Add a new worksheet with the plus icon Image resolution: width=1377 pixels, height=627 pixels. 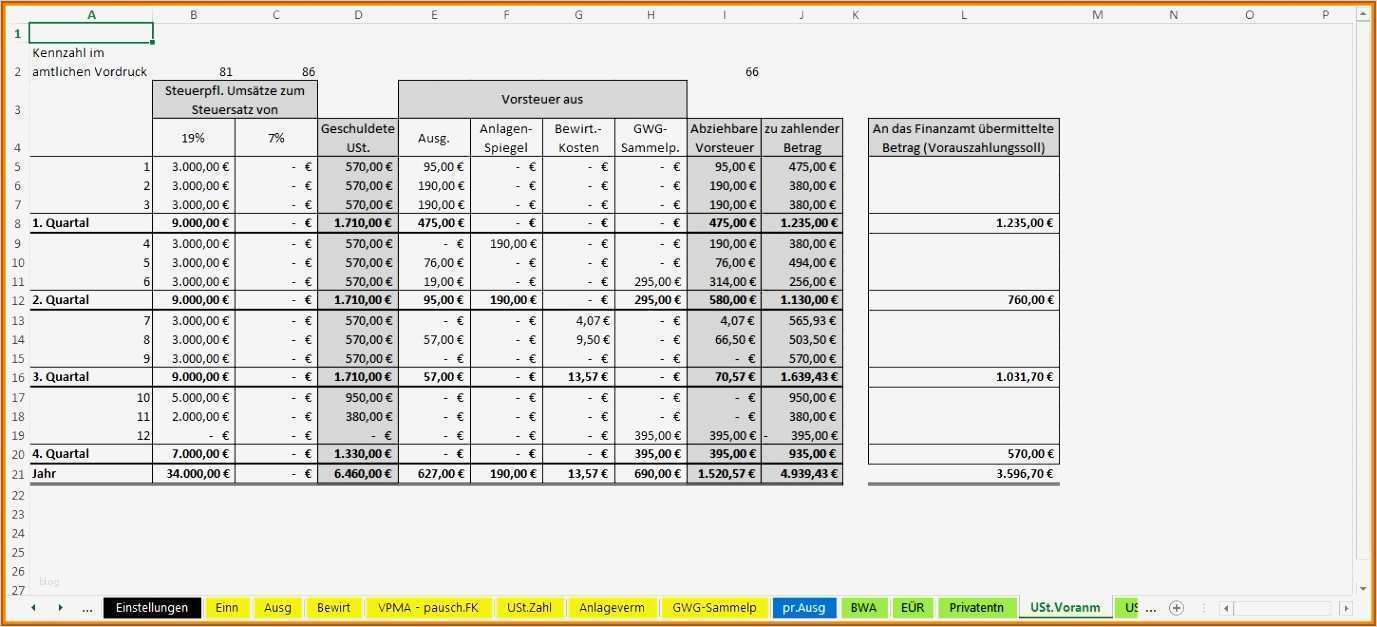1176,607
